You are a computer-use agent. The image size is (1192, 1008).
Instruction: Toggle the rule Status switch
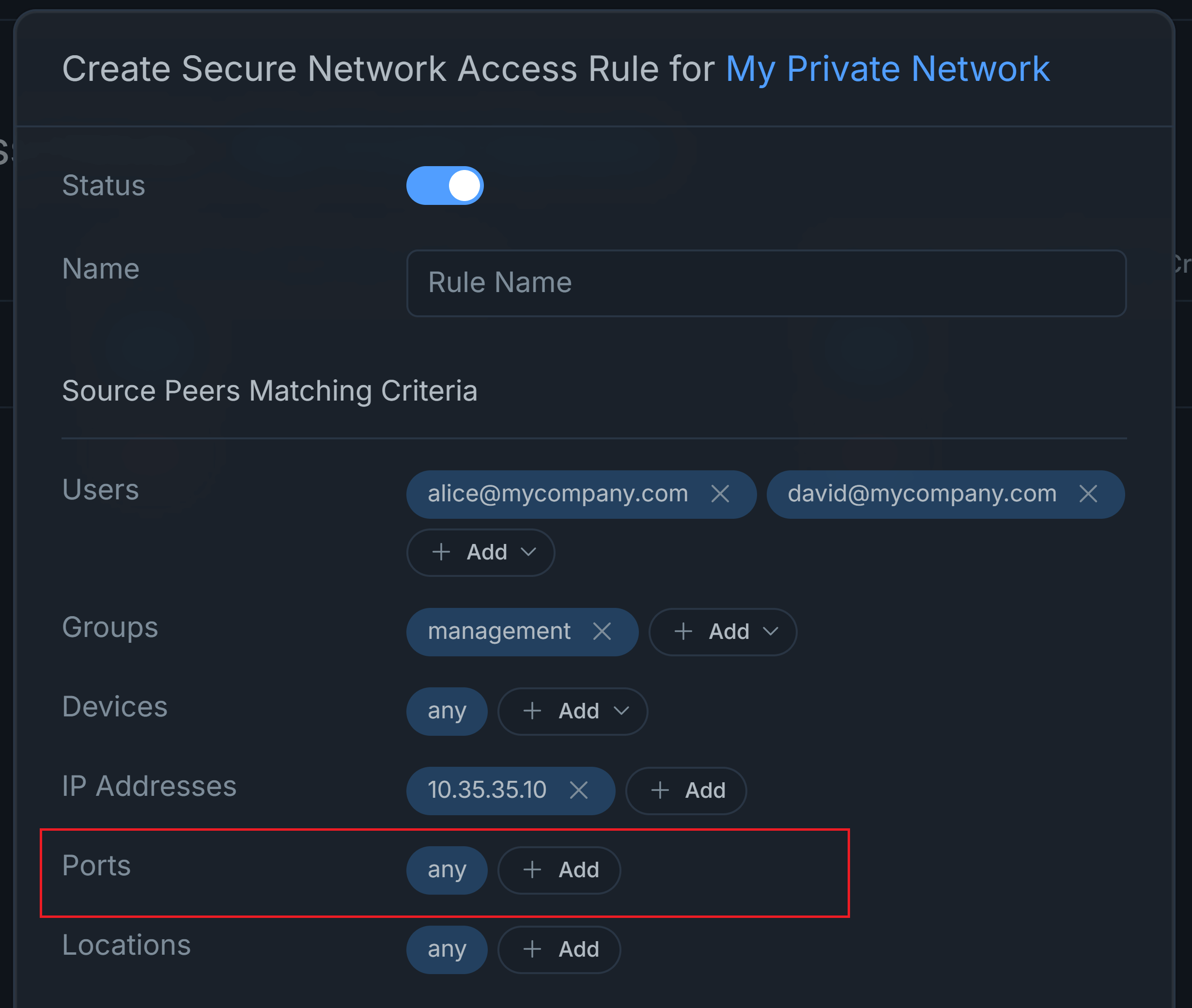click(445, 186)
